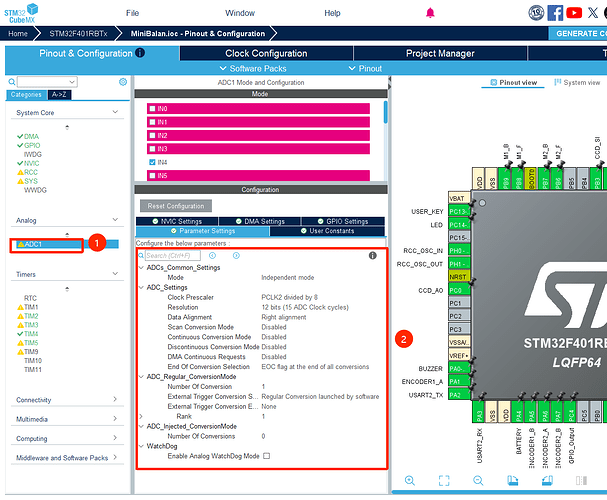This screenshot has height=500, width=607.
Task: Select the PA4 pin on the chip
Action: coord(518,411)
